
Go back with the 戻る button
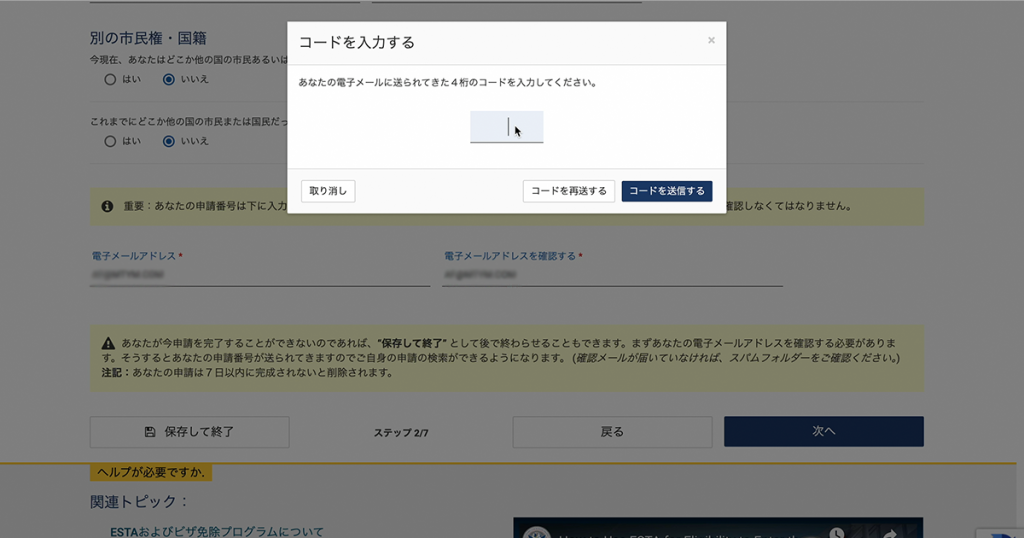[x=612, y=432]
